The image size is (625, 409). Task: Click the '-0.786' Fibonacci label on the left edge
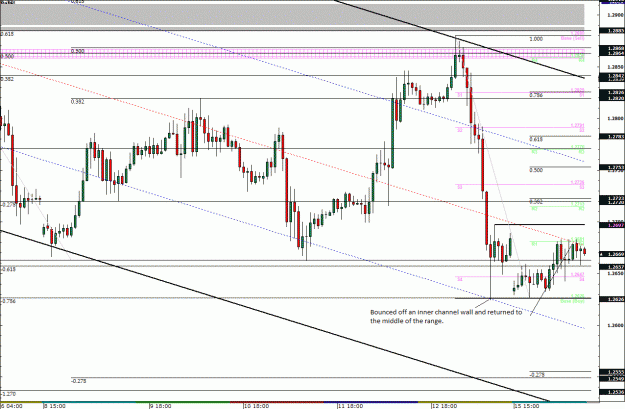tap(8, 301)
